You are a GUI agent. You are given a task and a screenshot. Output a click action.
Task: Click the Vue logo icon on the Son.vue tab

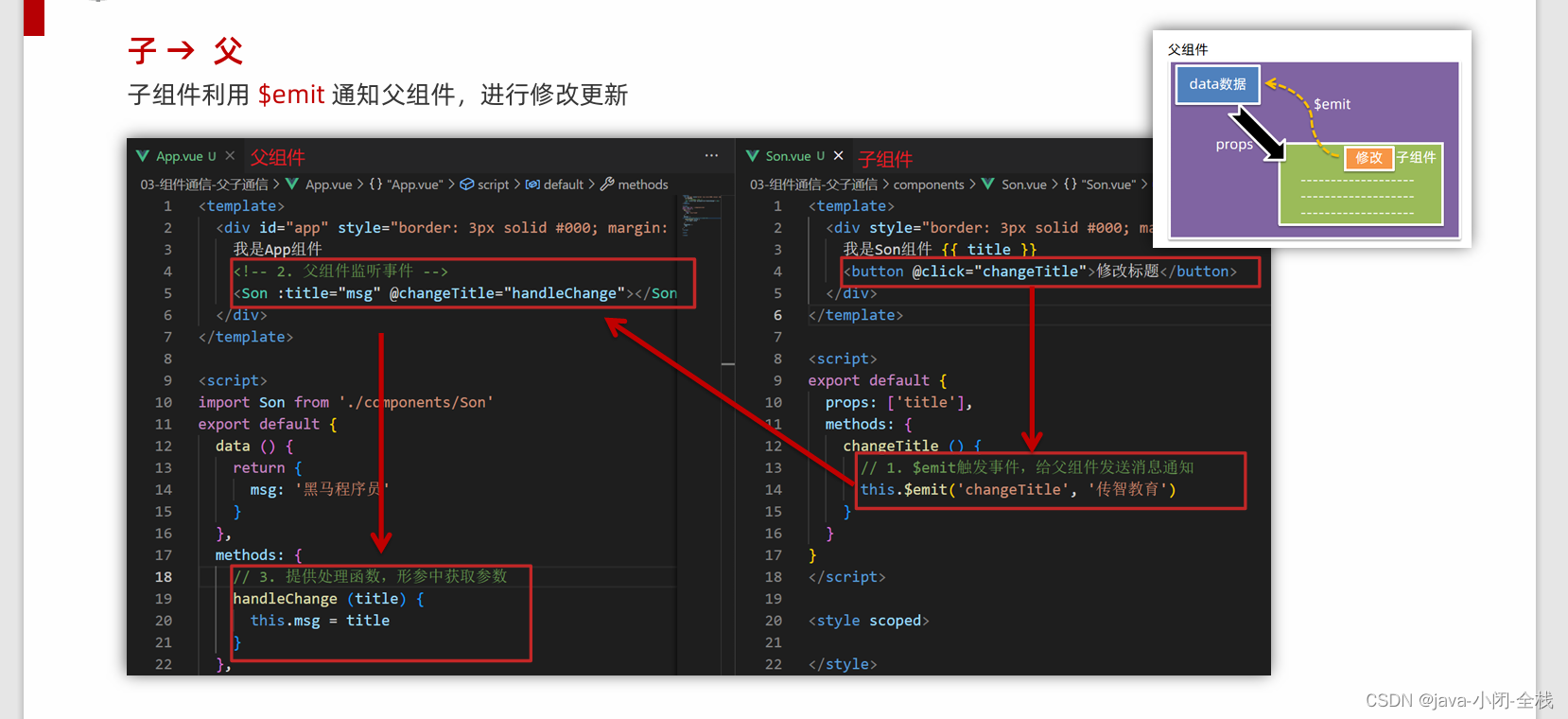753,156
